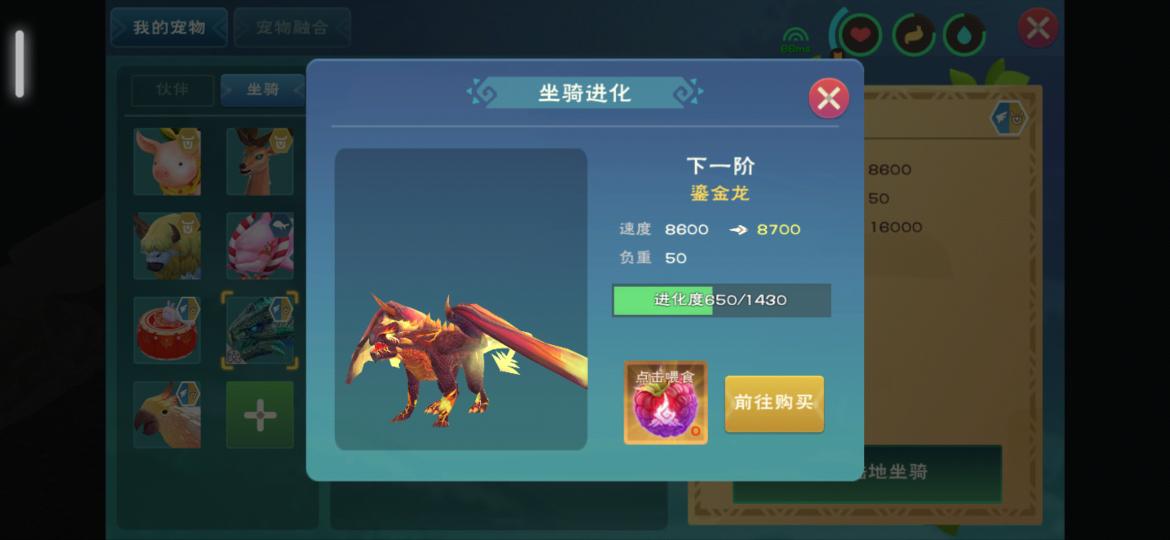Select the pink striped fish mount

point(260,246)
